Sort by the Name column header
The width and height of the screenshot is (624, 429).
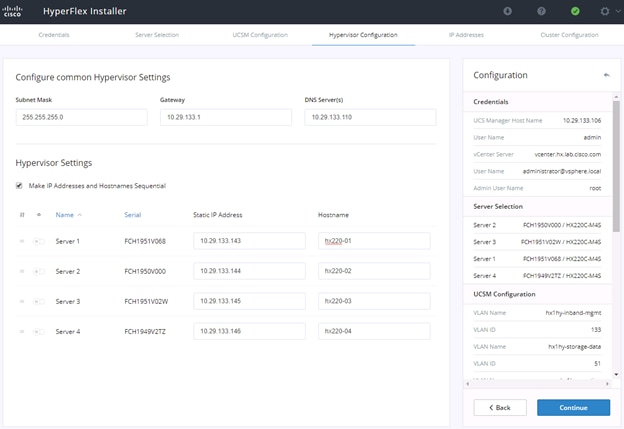64,215
